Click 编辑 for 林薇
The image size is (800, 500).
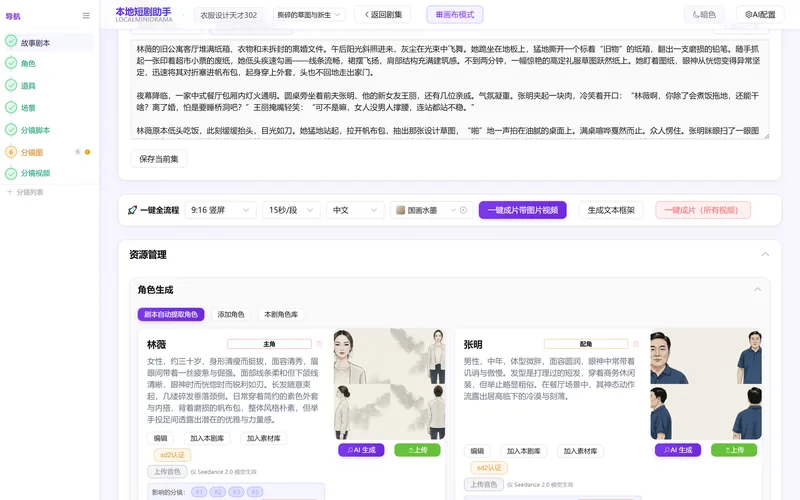click(160, 438)
